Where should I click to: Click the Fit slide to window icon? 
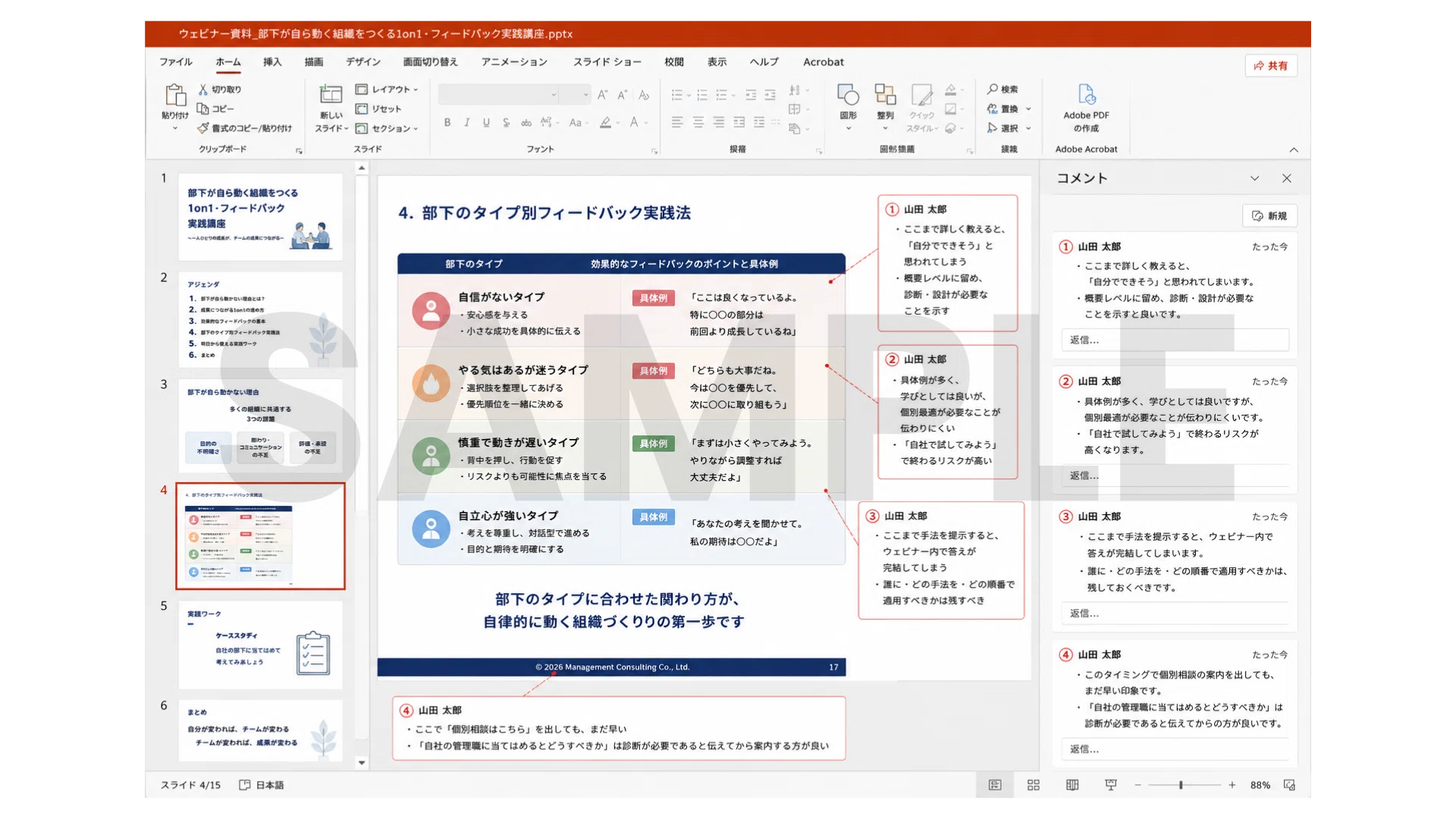(1289, 785)
